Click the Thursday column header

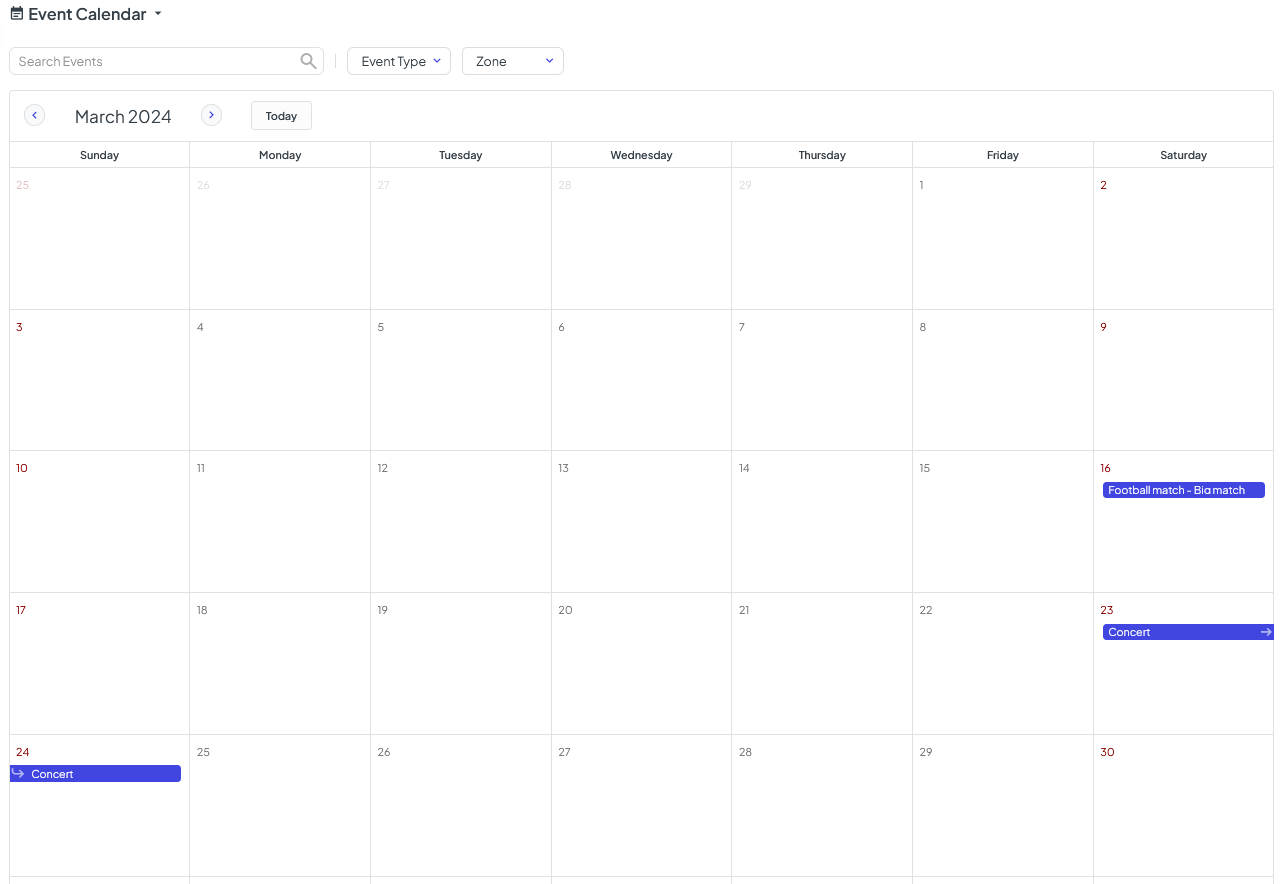822,155
